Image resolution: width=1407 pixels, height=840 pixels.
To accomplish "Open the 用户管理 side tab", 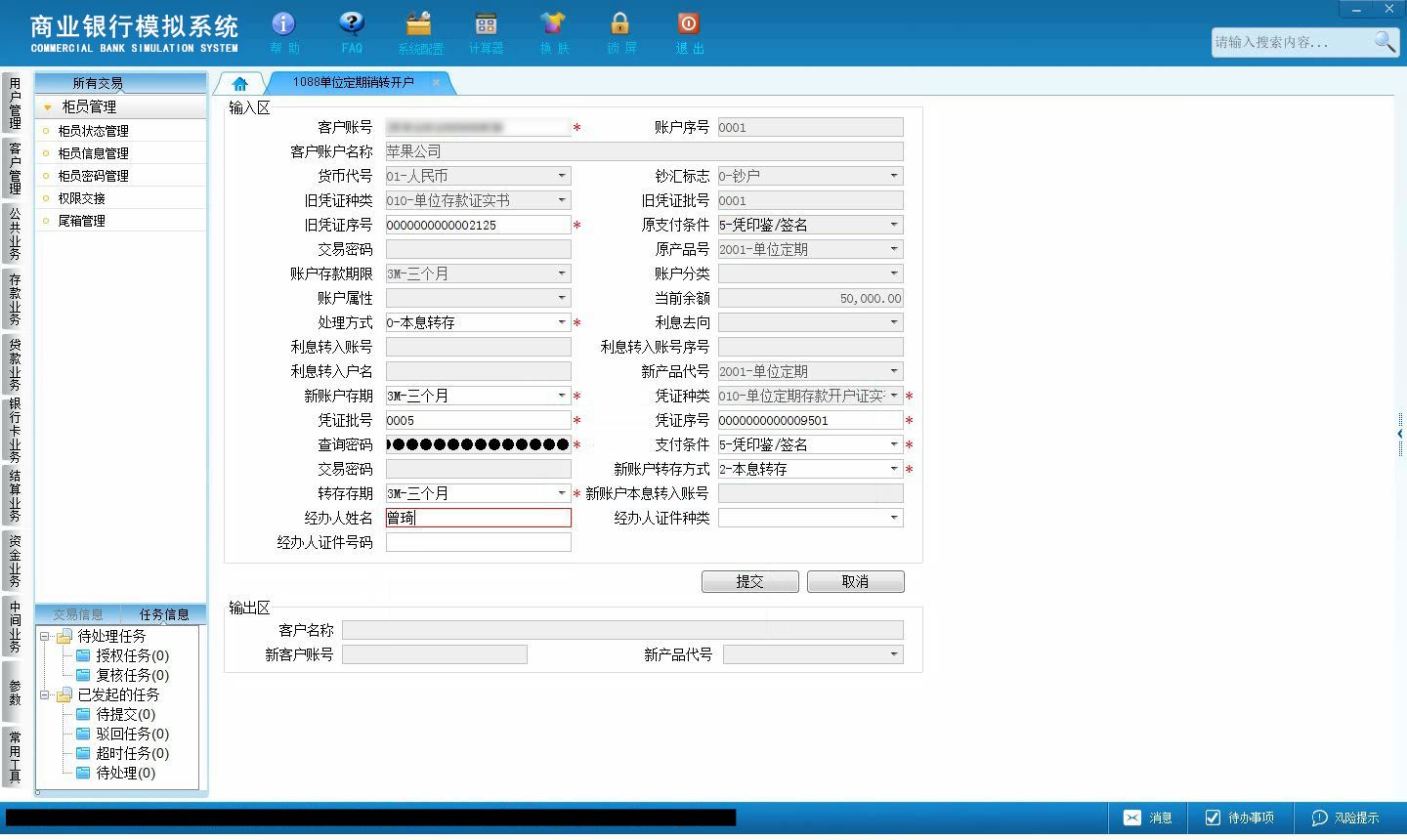I will click(x=14, y=104).
